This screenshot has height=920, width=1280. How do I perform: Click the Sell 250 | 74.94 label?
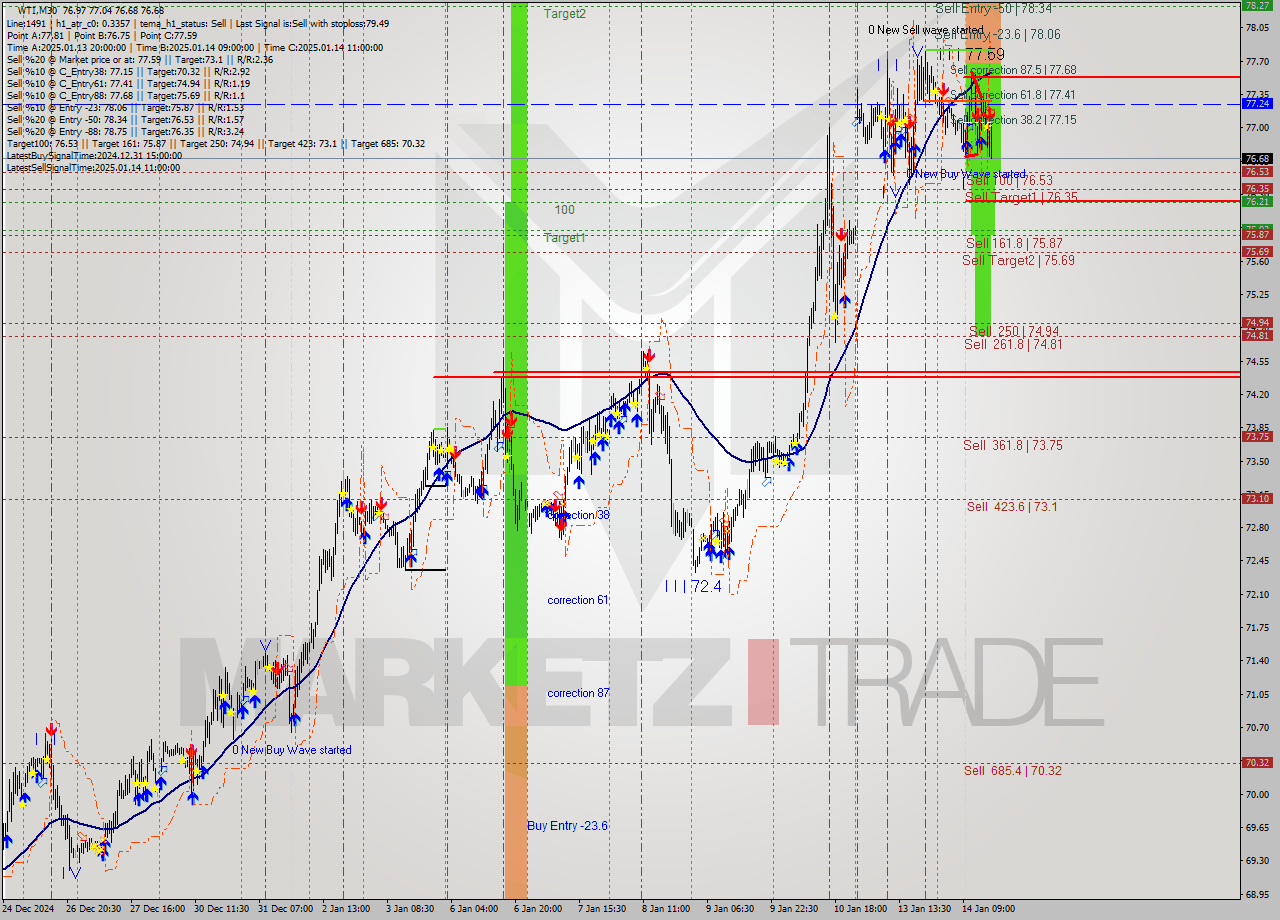[x=1014, y=331]
